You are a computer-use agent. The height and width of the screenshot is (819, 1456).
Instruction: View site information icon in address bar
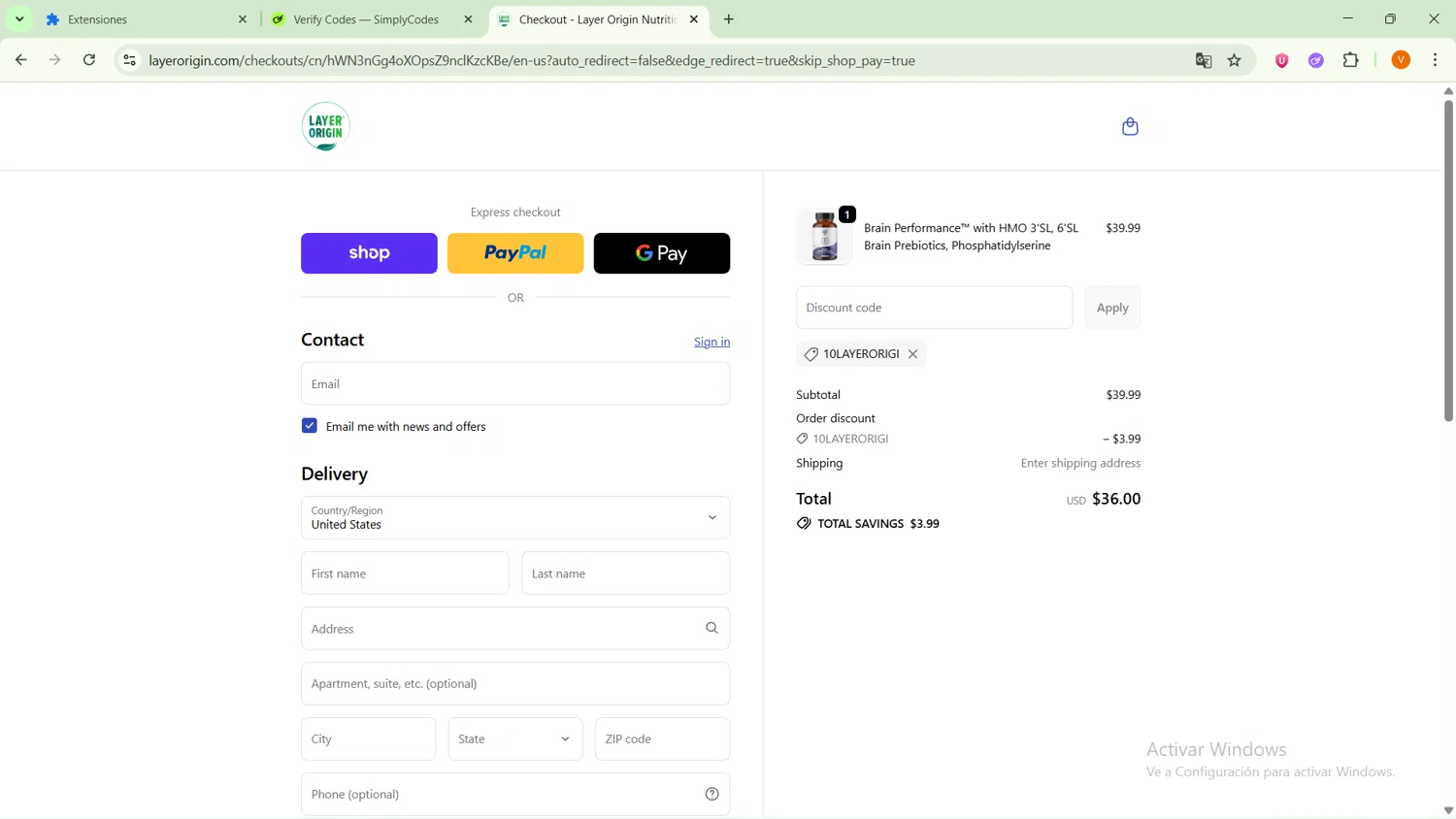pyautogui.click(x=129, y=60)
